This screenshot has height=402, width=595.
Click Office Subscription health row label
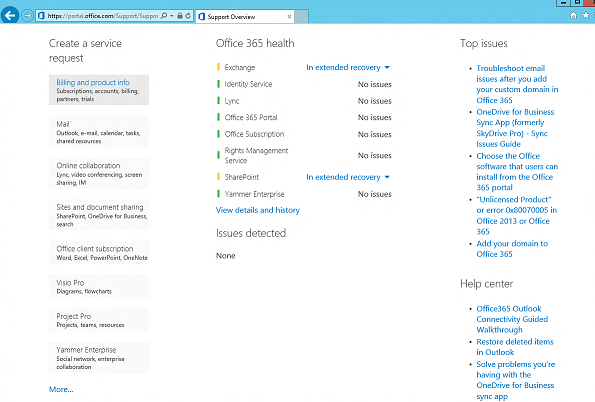pyautogui.click(x=254, y=134)
